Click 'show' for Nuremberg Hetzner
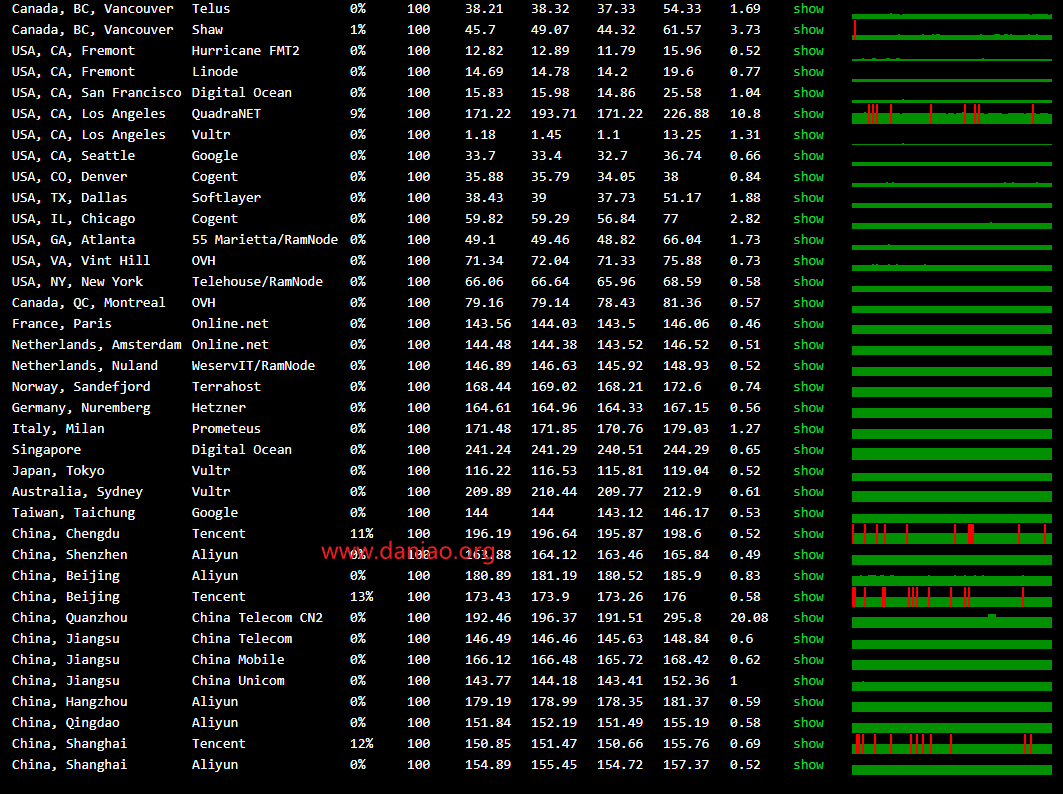The height and width of the screenshot is (794, 1063). (808, 408)
